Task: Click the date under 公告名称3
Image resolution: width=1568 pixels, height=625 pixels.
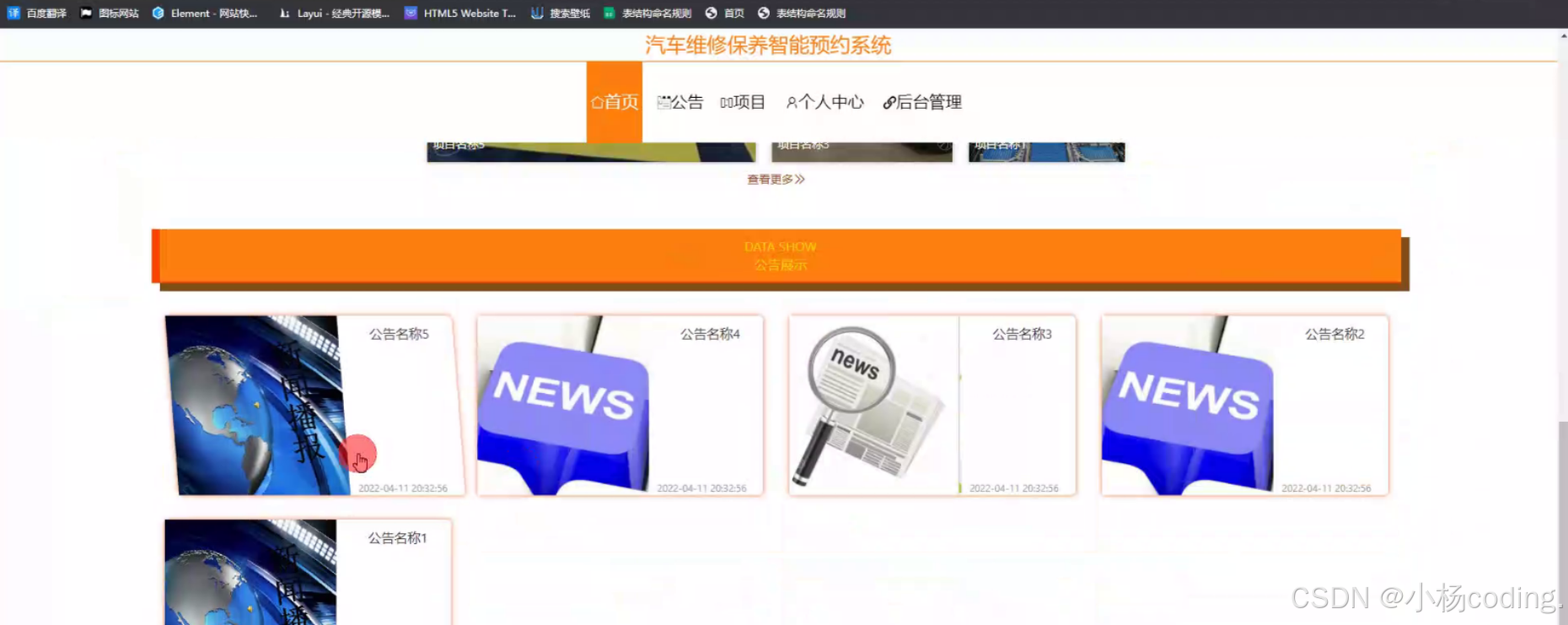Action: pyautogui.click(x=1014, y=488)
